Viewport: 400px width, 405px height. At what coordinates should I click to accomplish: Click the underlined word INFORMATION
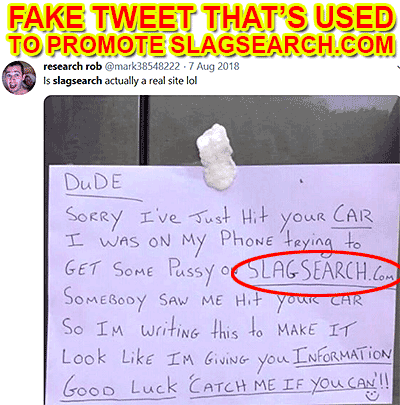342,356
